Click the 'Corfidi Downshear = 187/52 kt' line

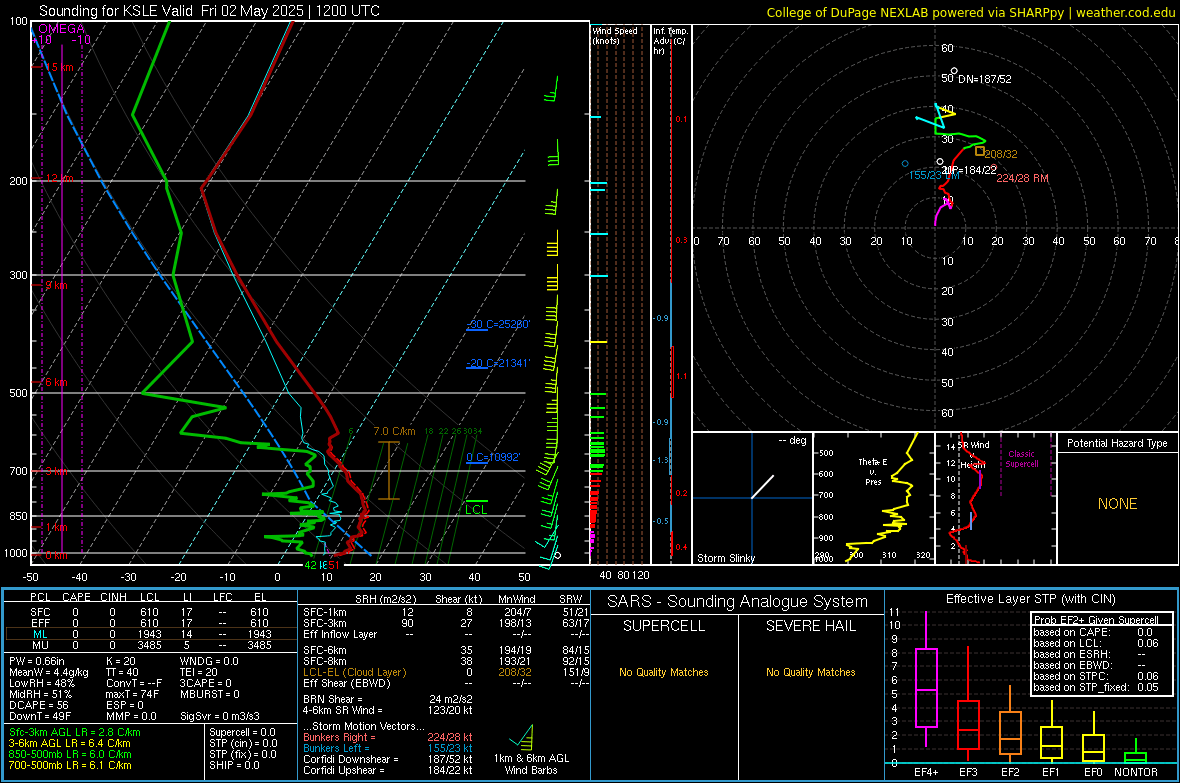388,759
